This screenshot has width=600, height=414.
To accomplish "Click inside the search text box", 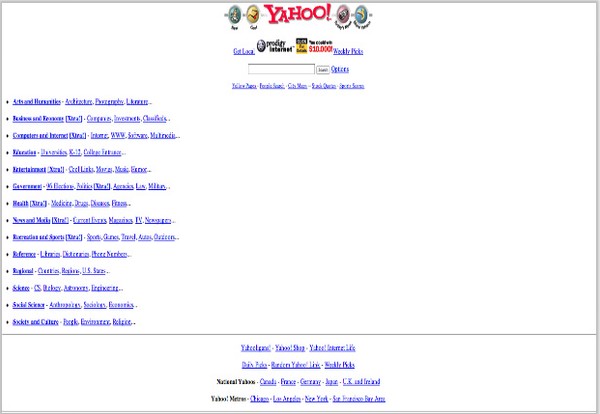I will [281, 70].
